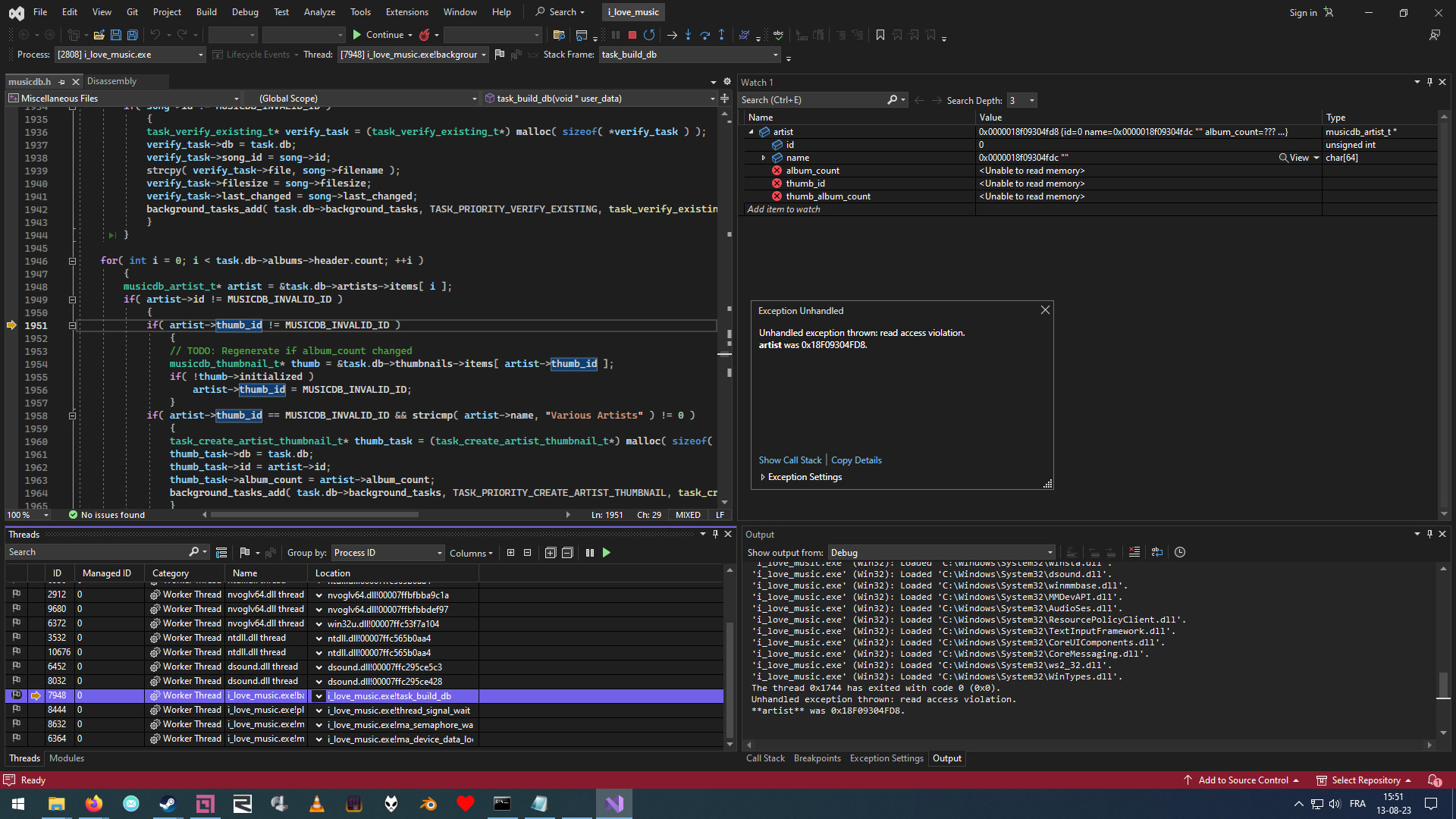Click the Step Out icon
The height and width of the screenshot is (819, 1456).
(x=721, y=35)
